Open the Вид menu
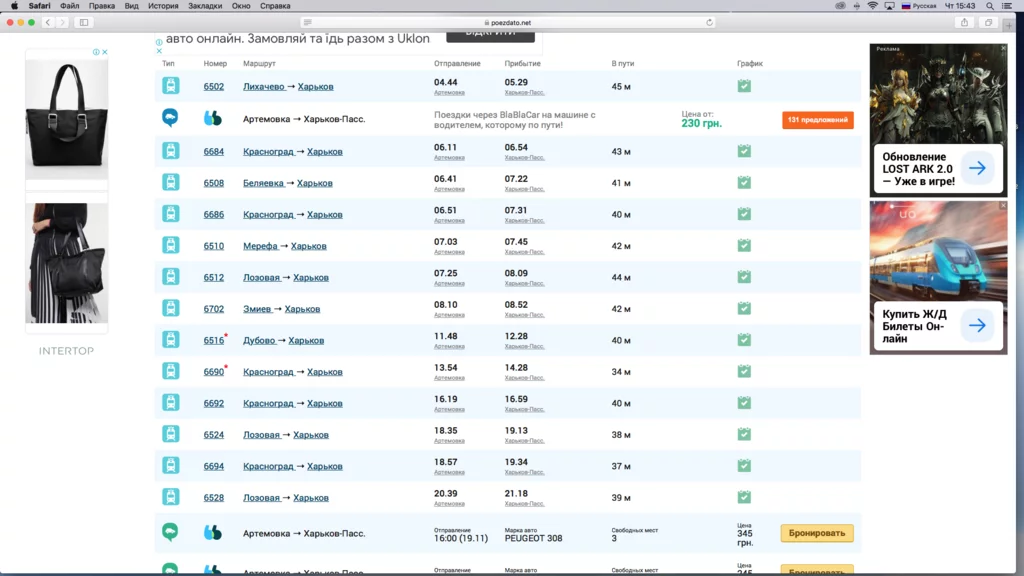 131,6
